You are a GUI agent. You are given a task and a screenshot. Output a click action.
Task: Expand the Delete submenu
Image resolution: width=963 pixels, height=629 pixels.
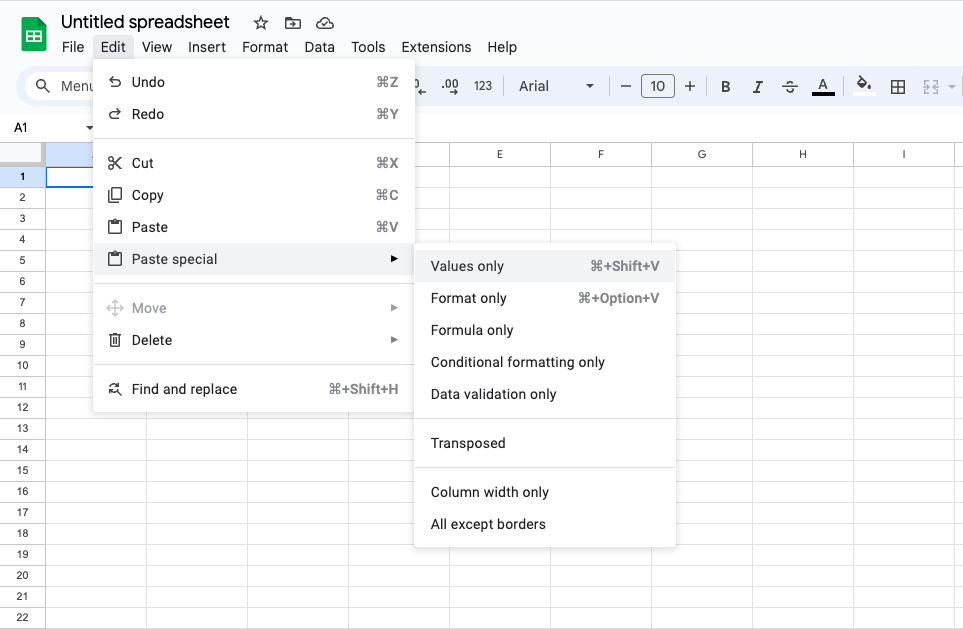click(254, 340)
